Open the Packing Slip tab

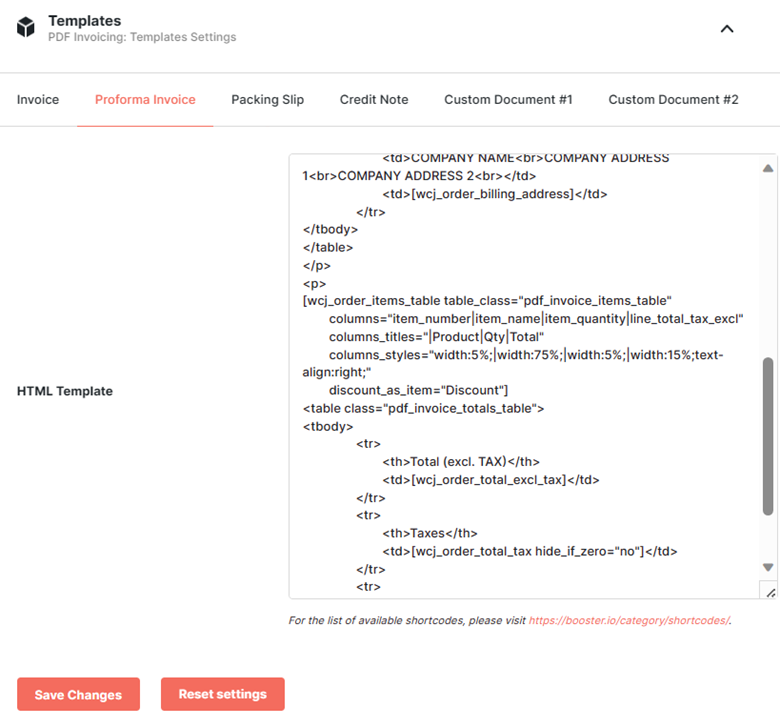tap(268, 100)
